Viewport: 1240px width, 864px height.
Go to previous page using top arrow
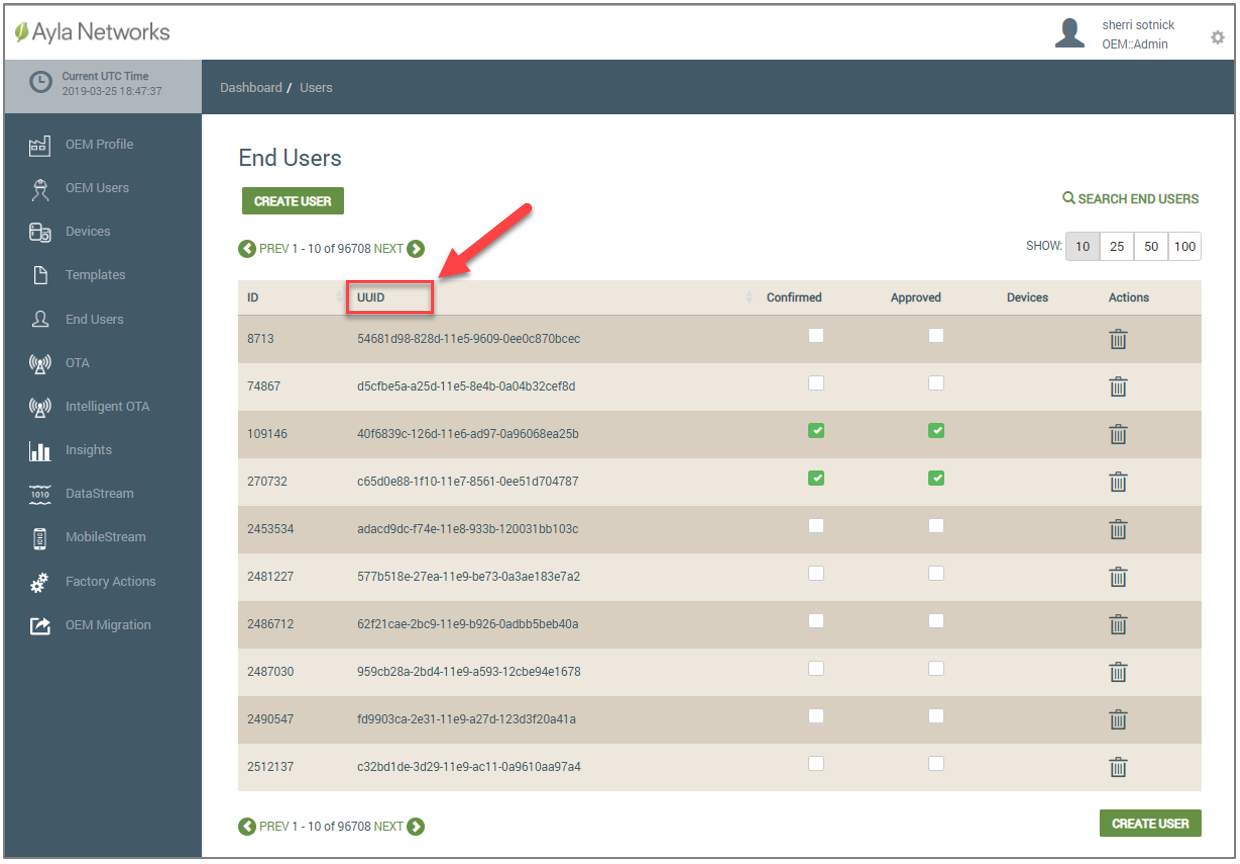(246, 249)
